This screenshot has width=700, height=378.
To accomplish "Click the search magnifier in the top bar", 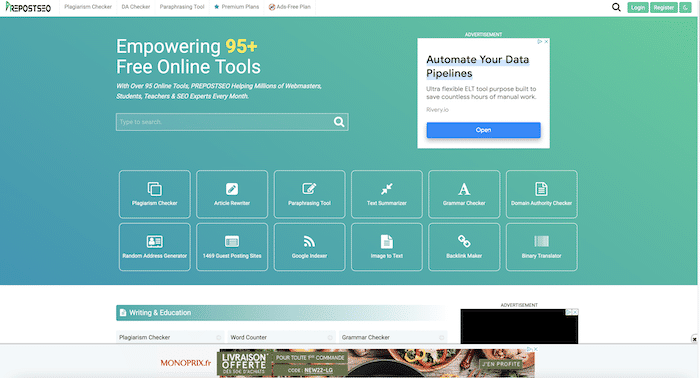I will (x=616, y=7).
